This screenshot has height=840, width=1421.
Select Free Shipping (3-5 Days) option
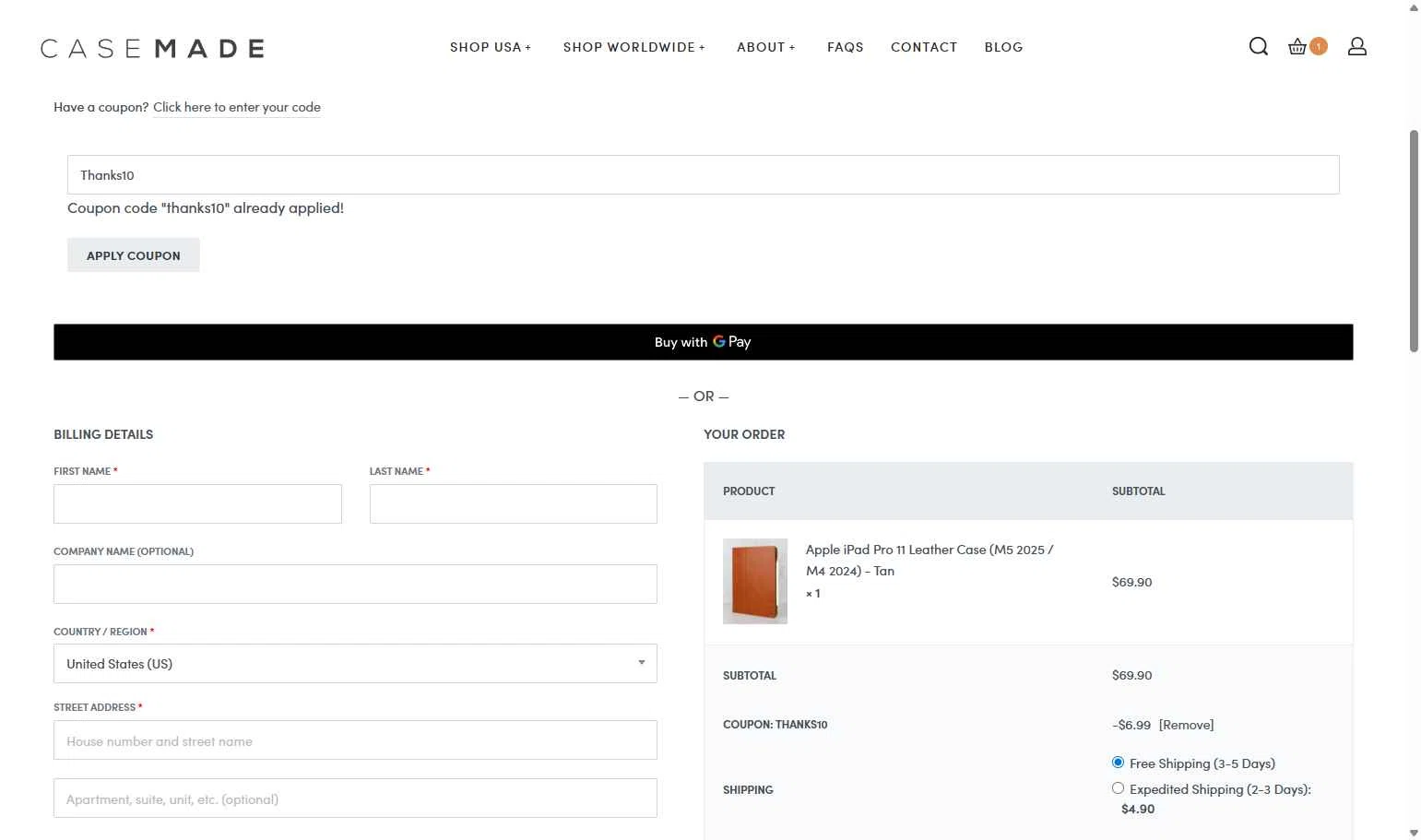tap(1118, 763)
